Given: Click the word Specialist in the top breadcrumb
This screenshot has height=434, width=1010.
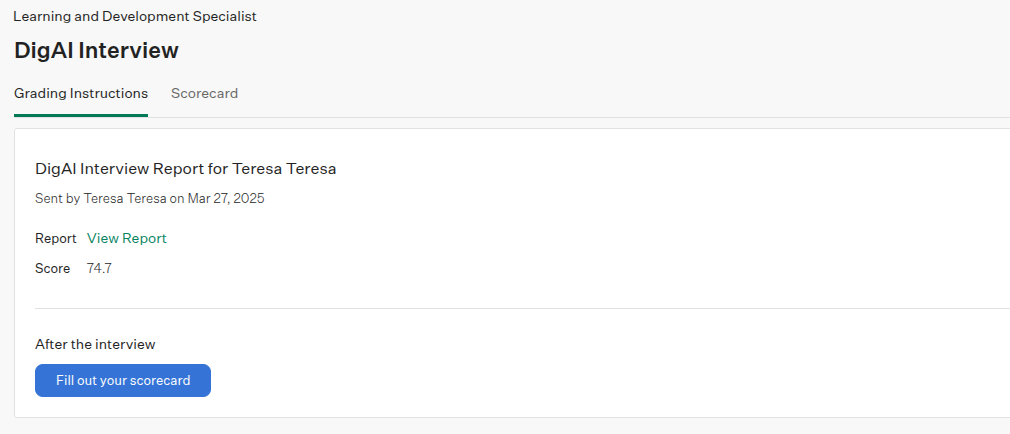Looking at the screenshot, I should tap(225, 17).
